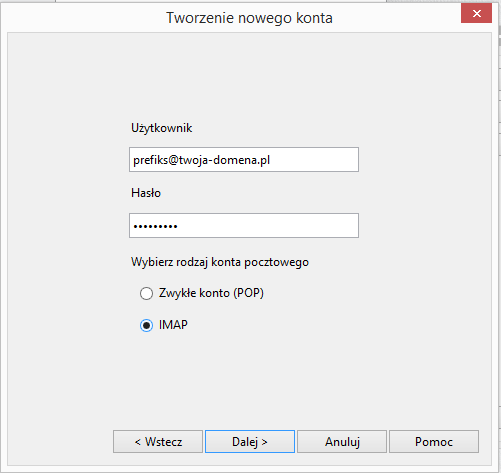Close the Tworzenie nowego konta dialog
Screen dimensions: 501x473
point(476,13)
